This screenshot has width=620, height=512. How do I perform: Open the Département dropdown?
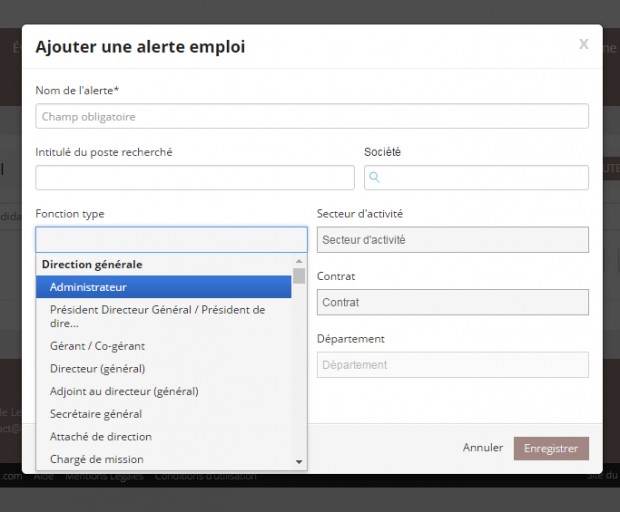pyautogui.click(x=452, y=365)
